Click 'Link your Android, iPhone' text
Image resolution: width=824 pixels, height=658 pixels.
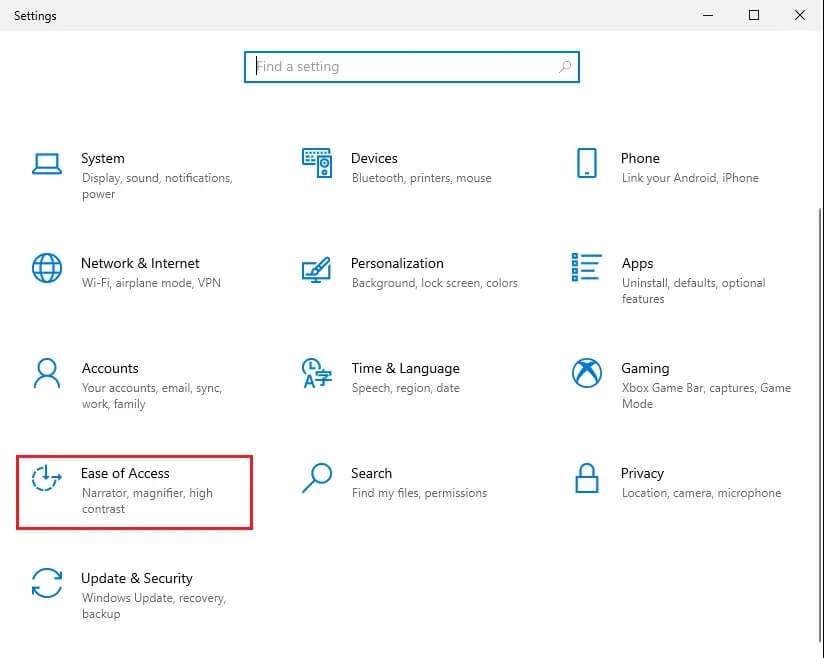[690, 178]
